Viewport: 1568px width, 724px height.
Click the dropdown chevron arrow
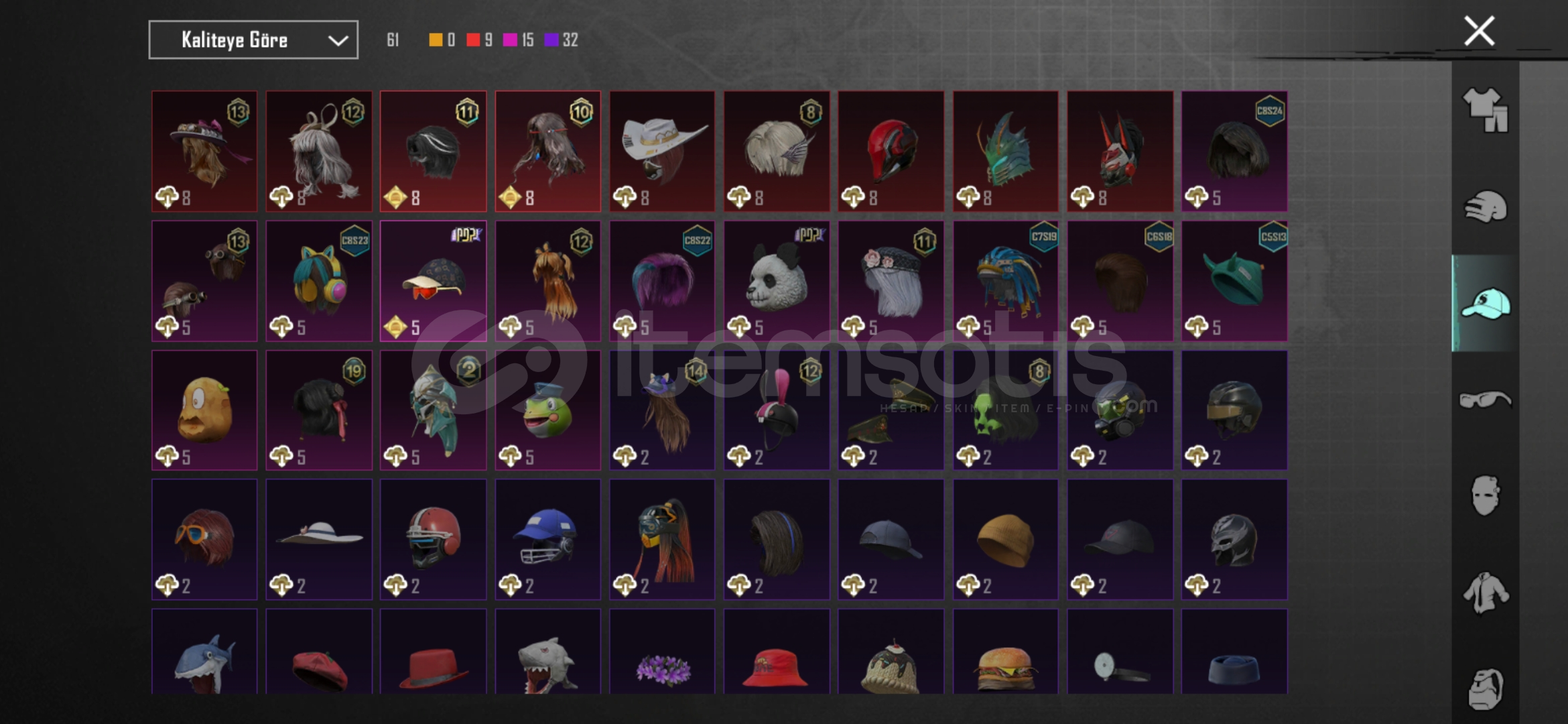(338, 40)
